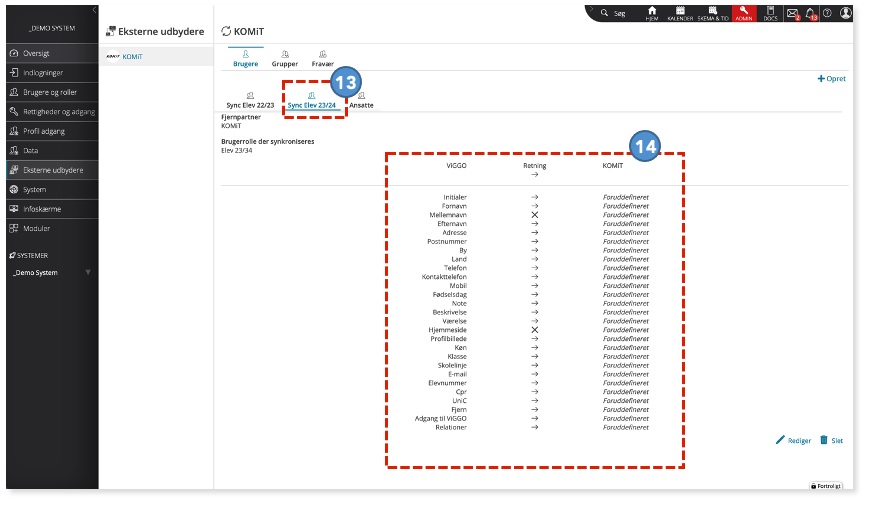871x505 pixels.
Task: Click Slet to delete the sync
Action: [x=832, y=441]
